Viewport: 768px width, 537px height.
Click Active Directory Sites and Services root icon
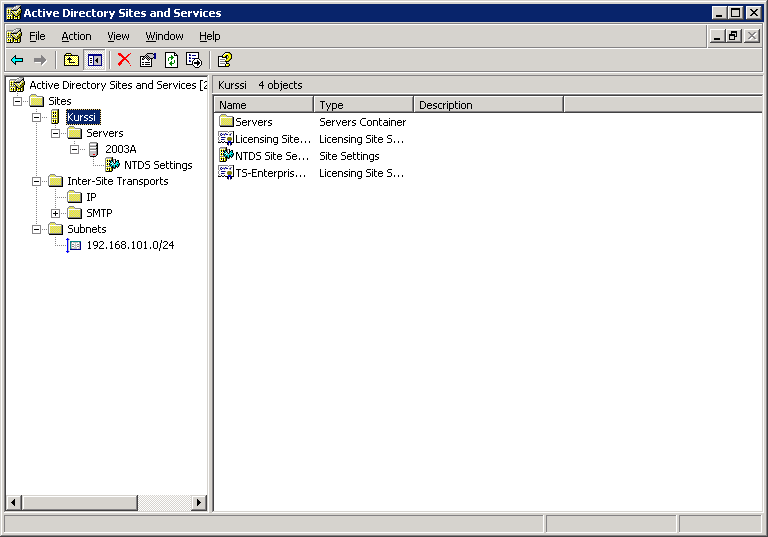point(17,85)
